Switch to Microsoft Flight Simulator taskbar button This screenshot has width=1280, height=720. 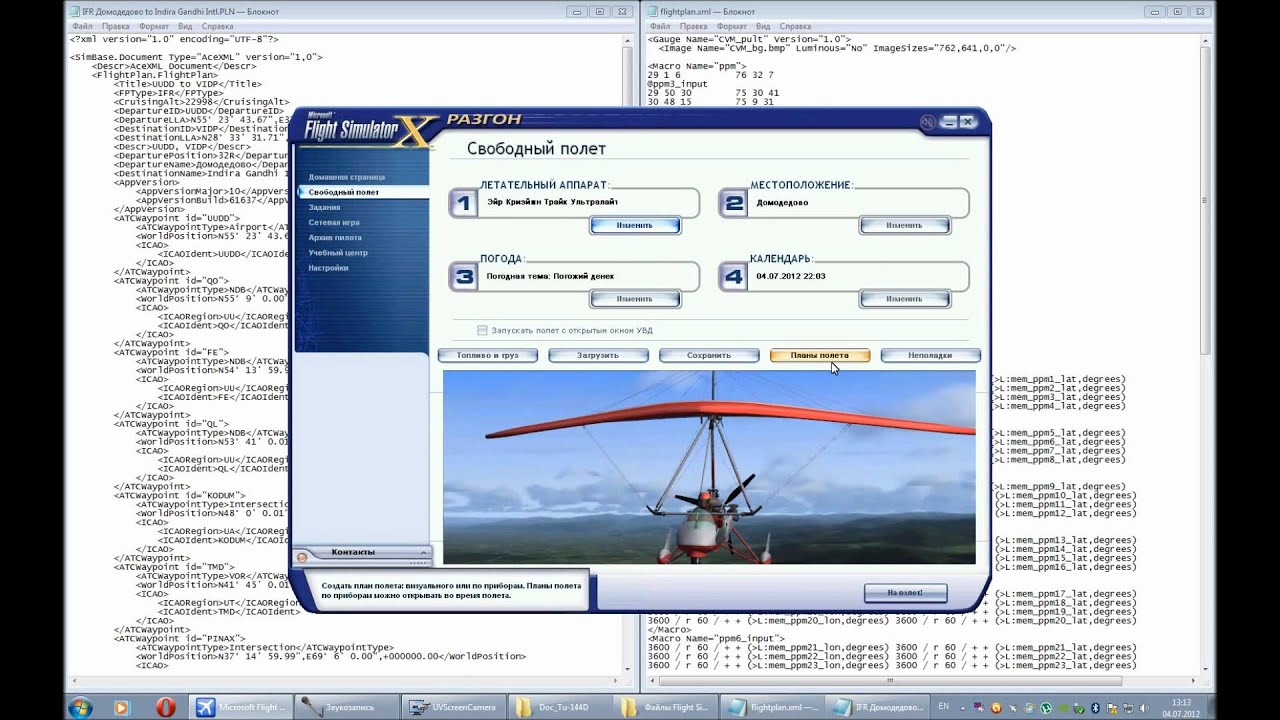coord(243,707)
